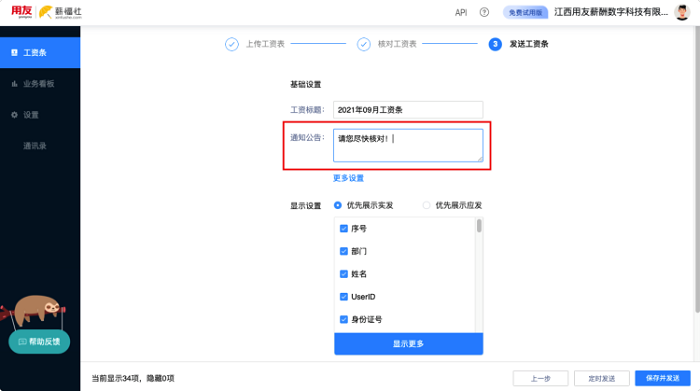
Task: Open the 业务看板 sidebar item
Action: [x=40, y=83]
